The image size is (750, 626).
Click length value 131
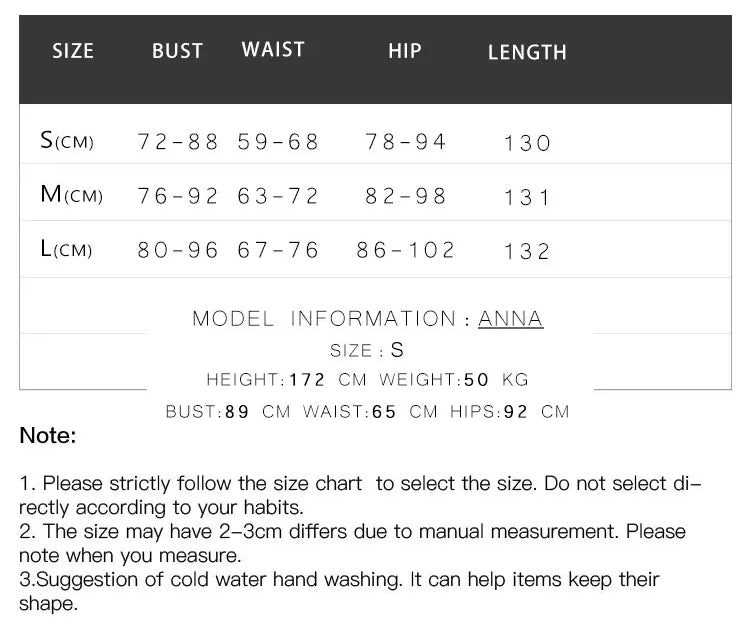(x=527, y=198)
